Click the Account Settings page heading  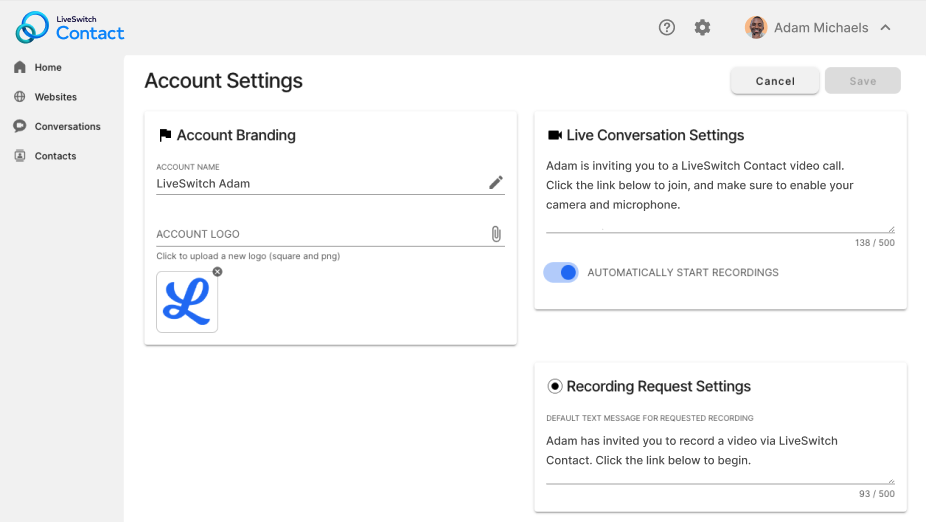[223, 80]
